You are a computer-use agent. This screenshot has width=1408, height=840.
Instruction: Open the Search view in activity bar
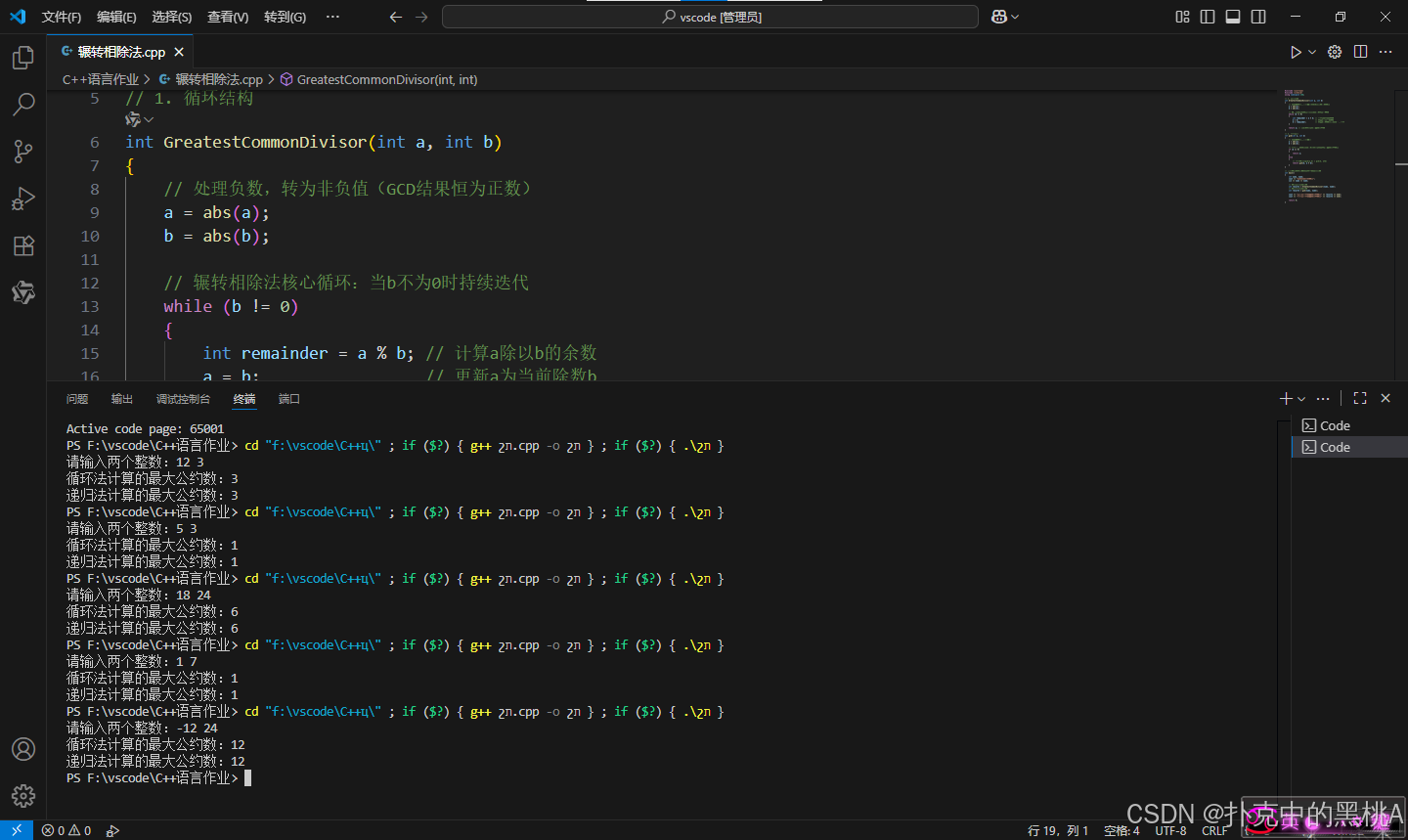pyautogui.click(x=23, y=104)
